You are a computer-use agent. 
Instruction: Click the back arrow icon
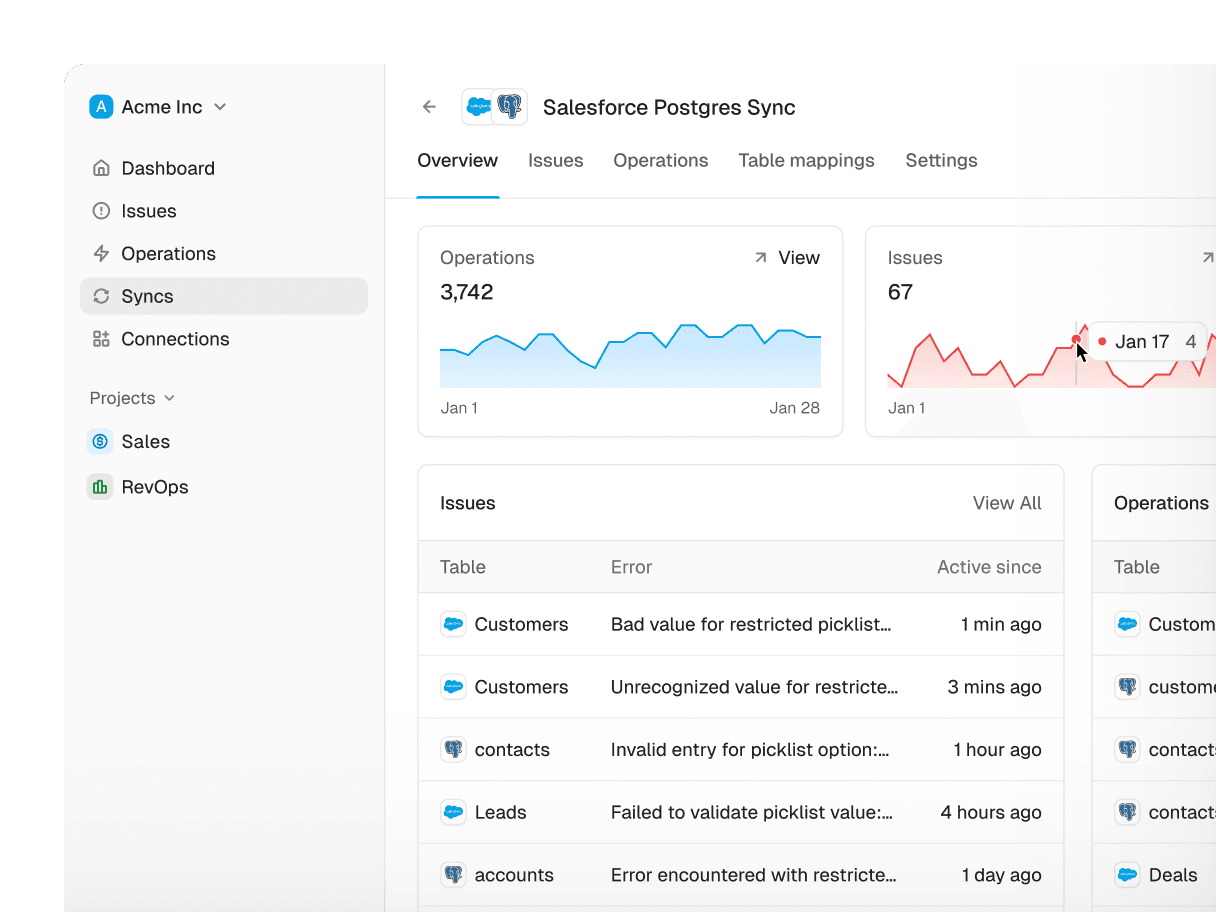[429, 107]
